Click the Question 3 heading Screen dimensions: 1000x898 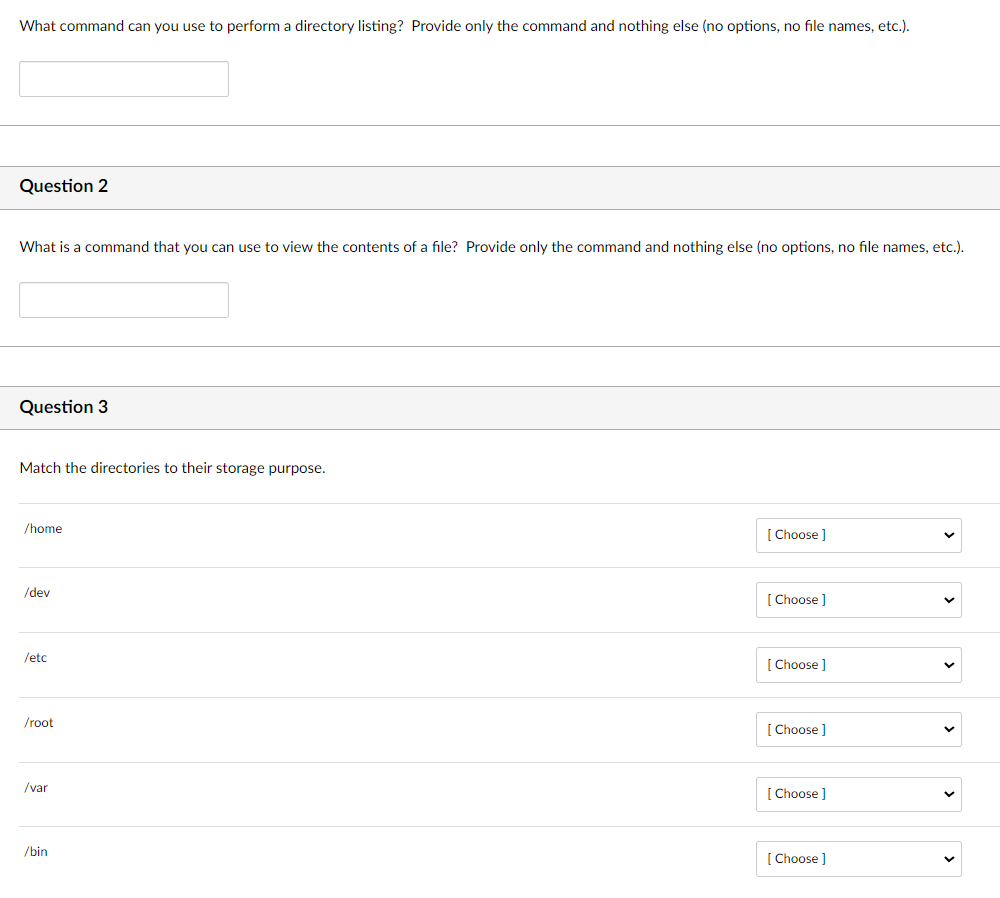click(64, 407)
